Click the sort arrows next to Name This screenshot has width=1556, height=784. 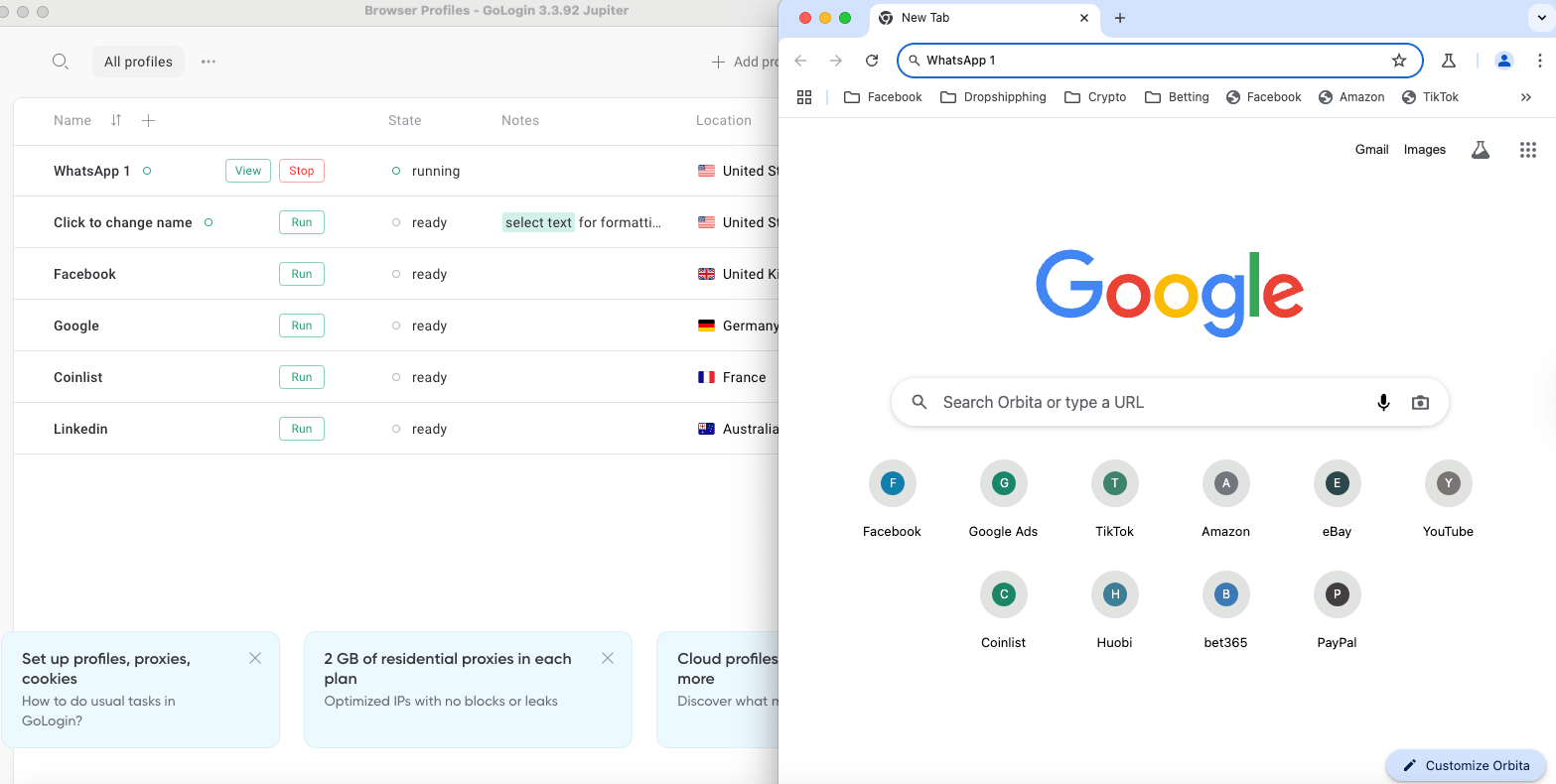(x=116, y=120)
